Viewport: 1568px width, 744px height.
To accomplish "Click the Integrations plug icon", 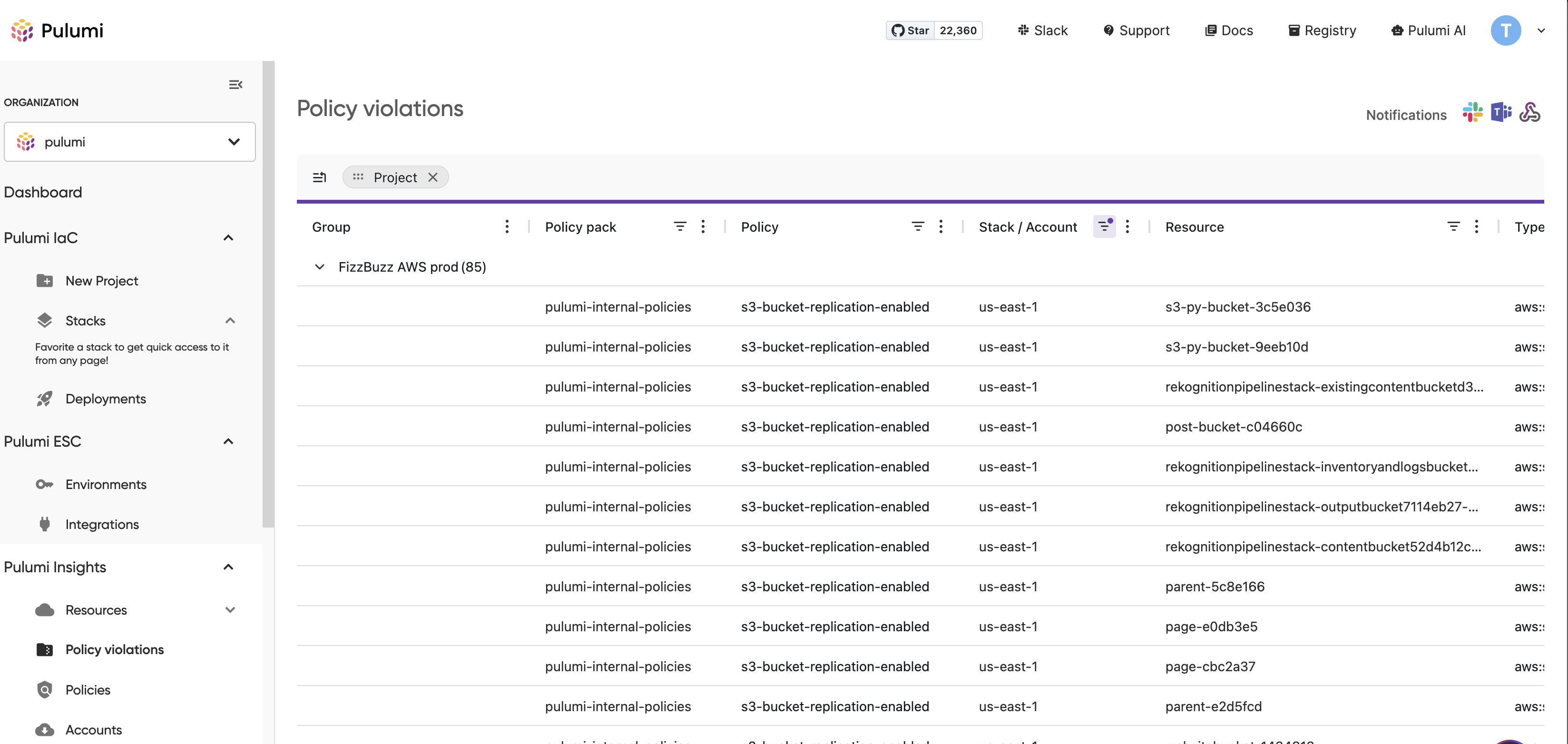I will click(x=44, y=524).
